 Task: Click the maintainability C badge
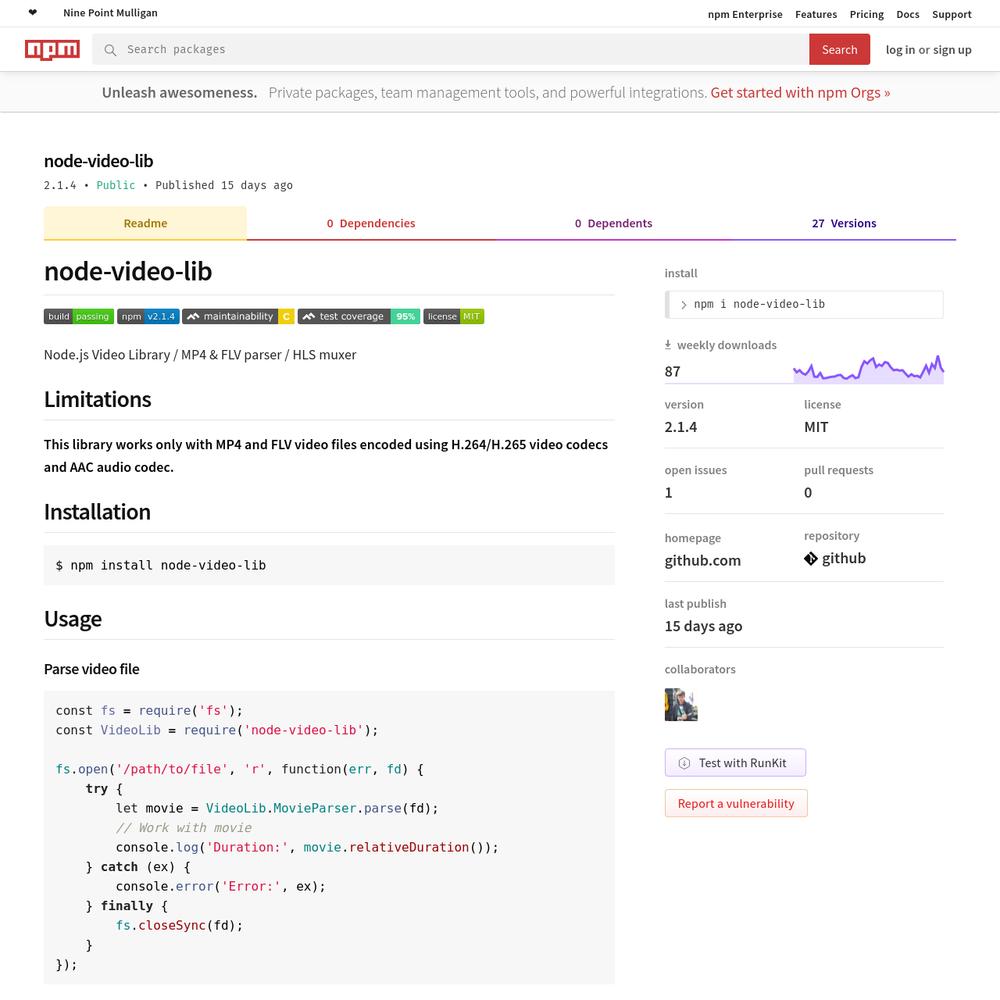238,316
